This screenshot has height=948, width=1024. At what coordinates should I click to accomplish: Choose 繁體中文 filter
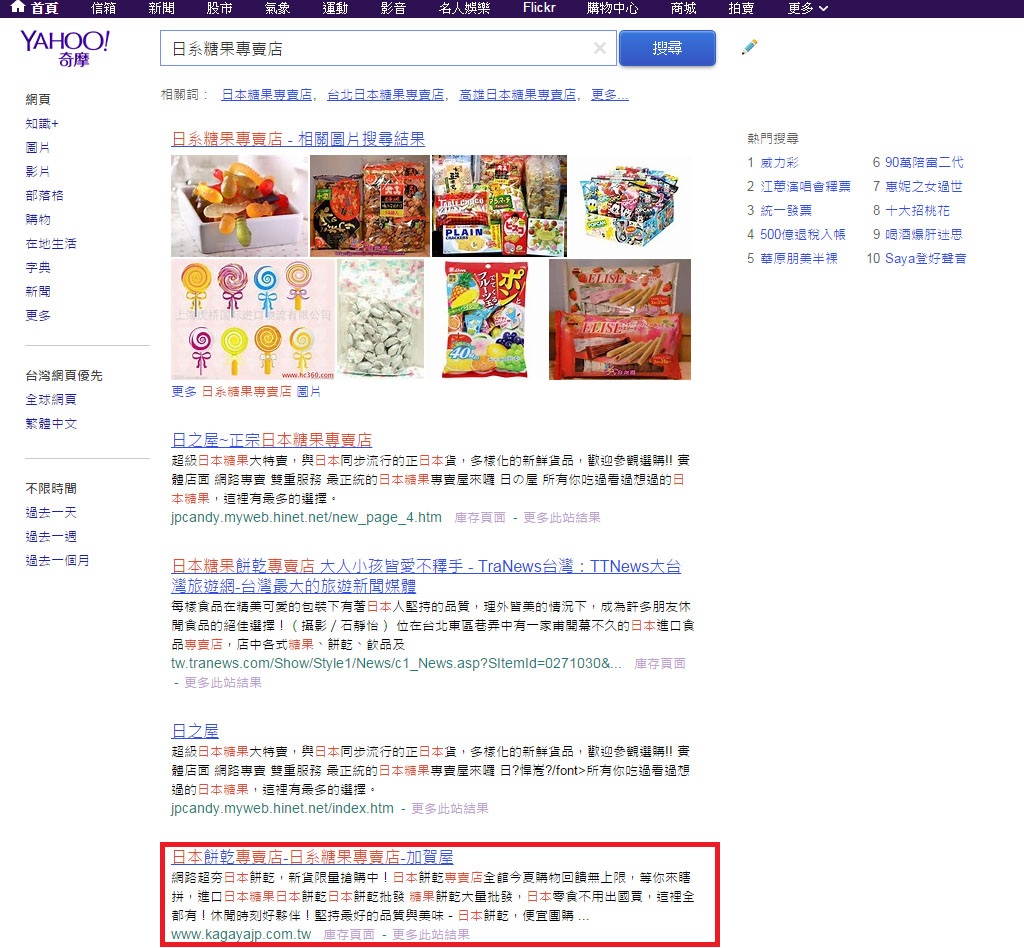tap(51, 424)
